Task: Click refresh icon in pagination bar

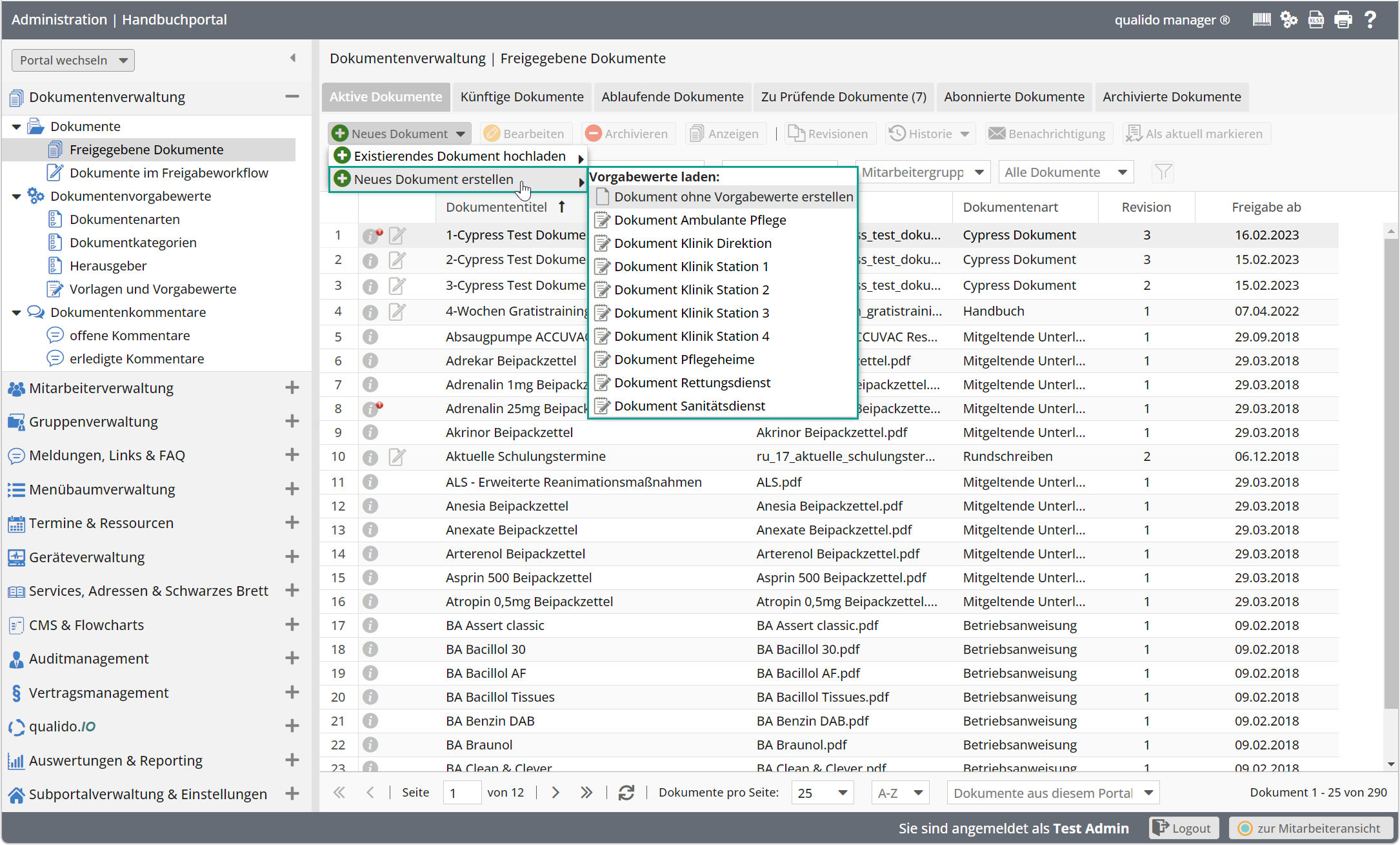Action: (x=626, y=793)
